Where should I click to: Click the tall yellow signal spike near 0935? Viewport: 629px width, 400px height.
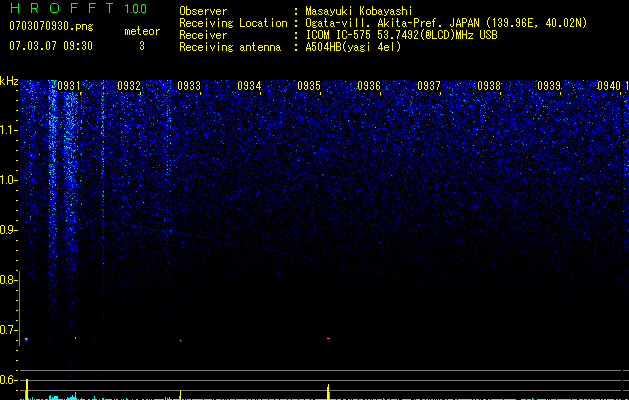point(328,392)
